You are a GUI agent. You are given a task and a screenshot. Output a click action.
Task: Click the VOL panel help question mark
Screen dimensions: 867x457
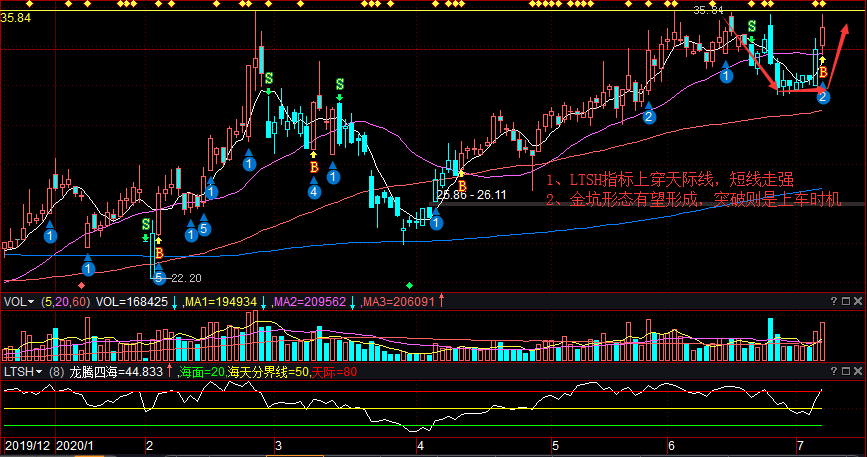point(833,301)
